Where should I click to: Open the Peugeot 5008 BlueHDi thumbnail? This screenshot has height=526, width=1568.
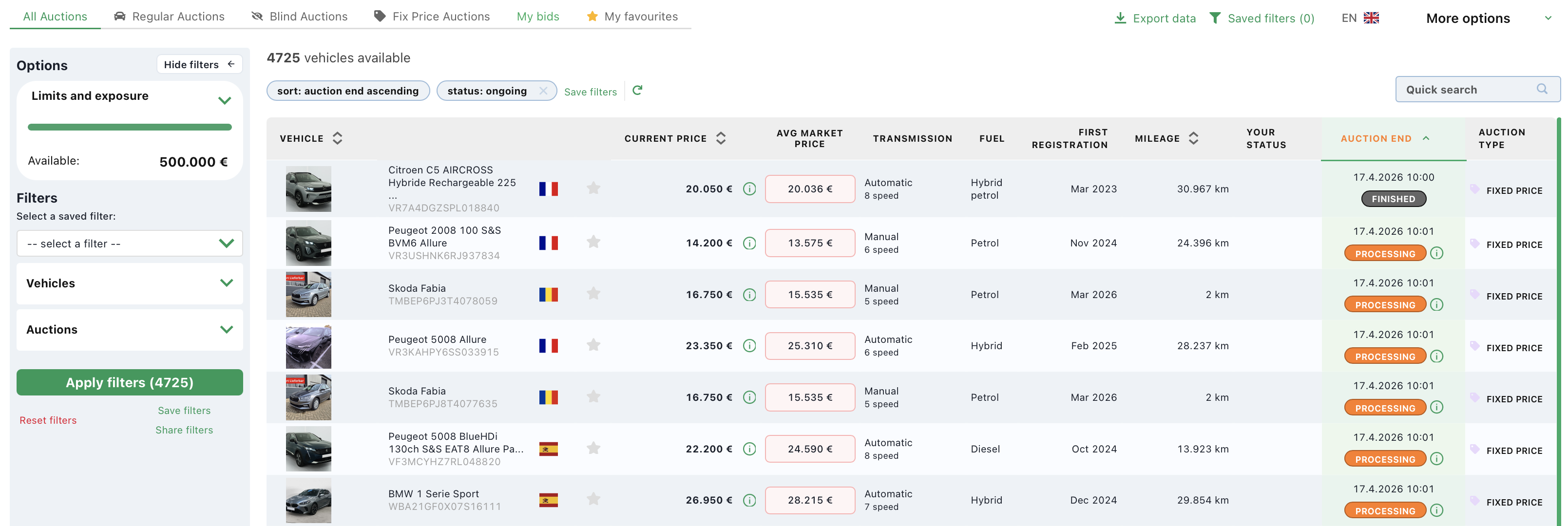pos(308,449)
